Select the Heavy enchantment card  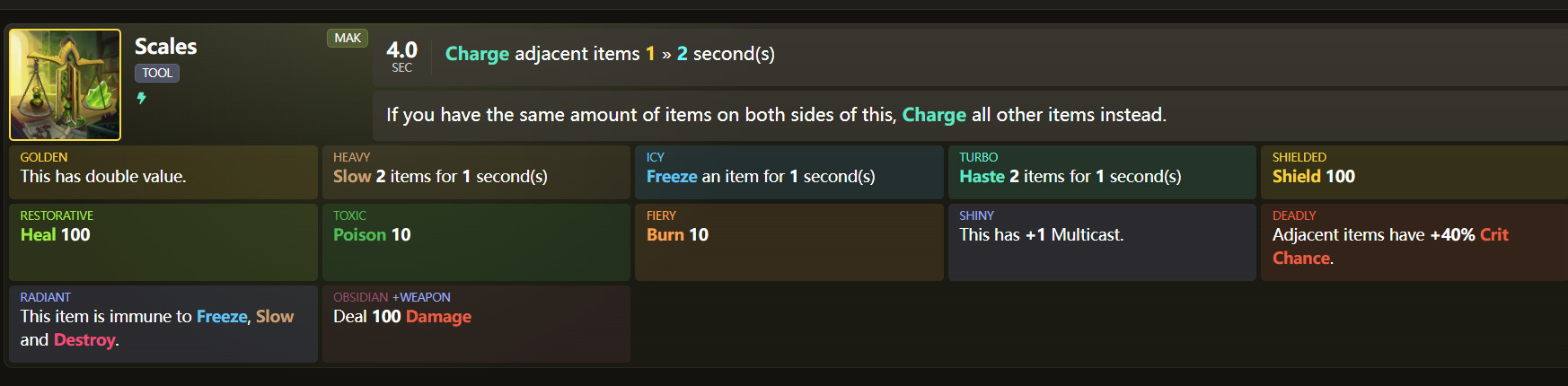476,171
